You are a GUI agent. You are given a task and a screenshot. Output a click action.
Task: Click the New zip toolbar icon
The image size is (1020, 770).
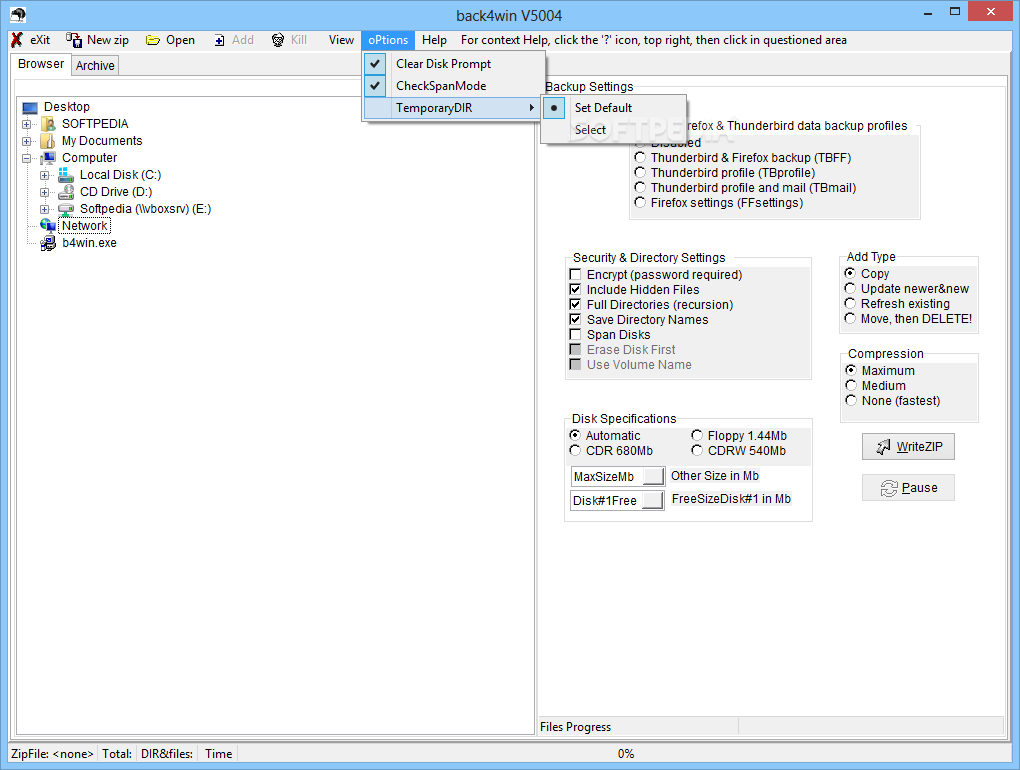(x=74, y=40)
